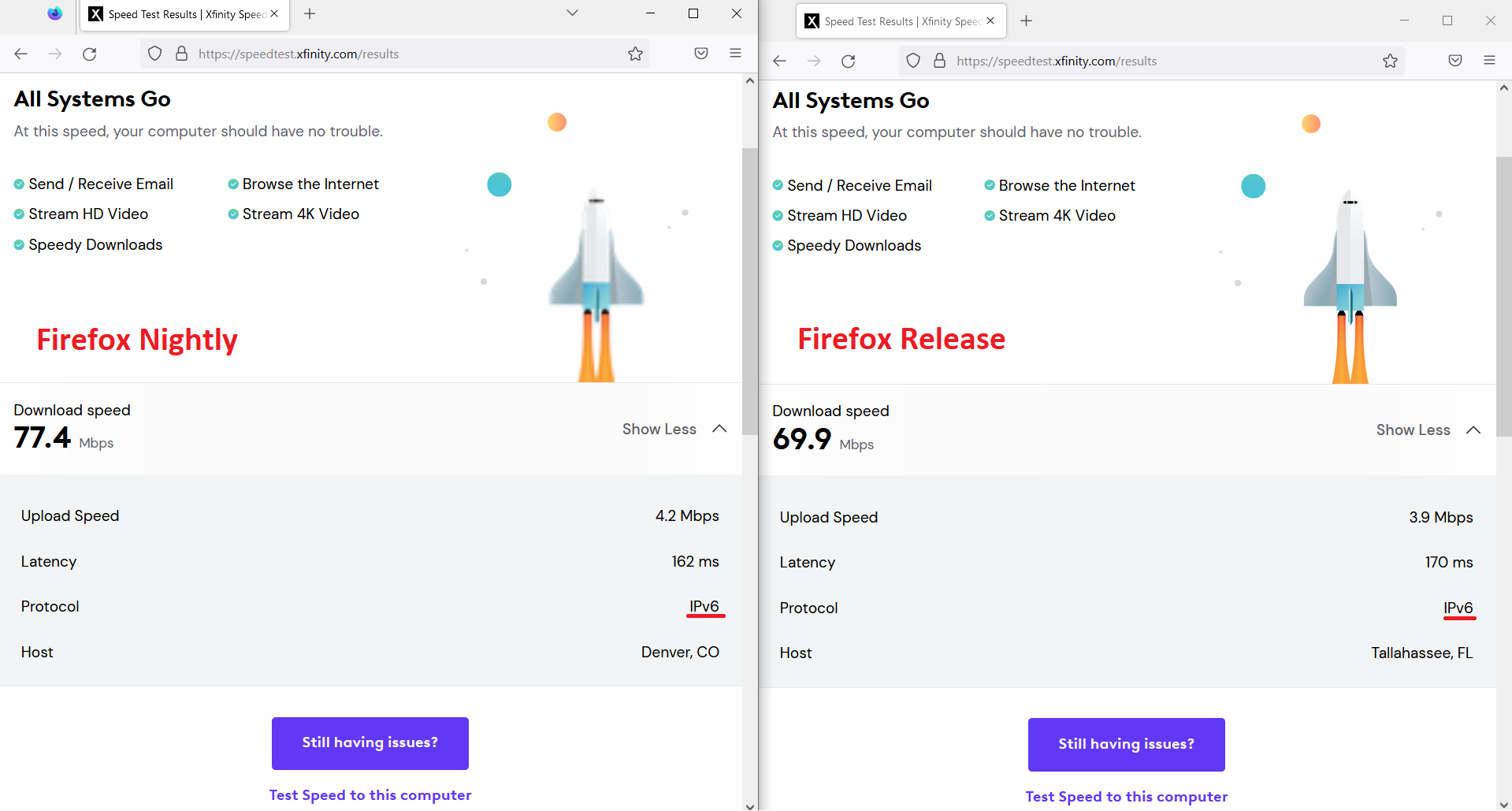Viewport: 1512px width, 811px height.
Task: Click Test Speed to this computer in Release
Action: [1126, 796]
